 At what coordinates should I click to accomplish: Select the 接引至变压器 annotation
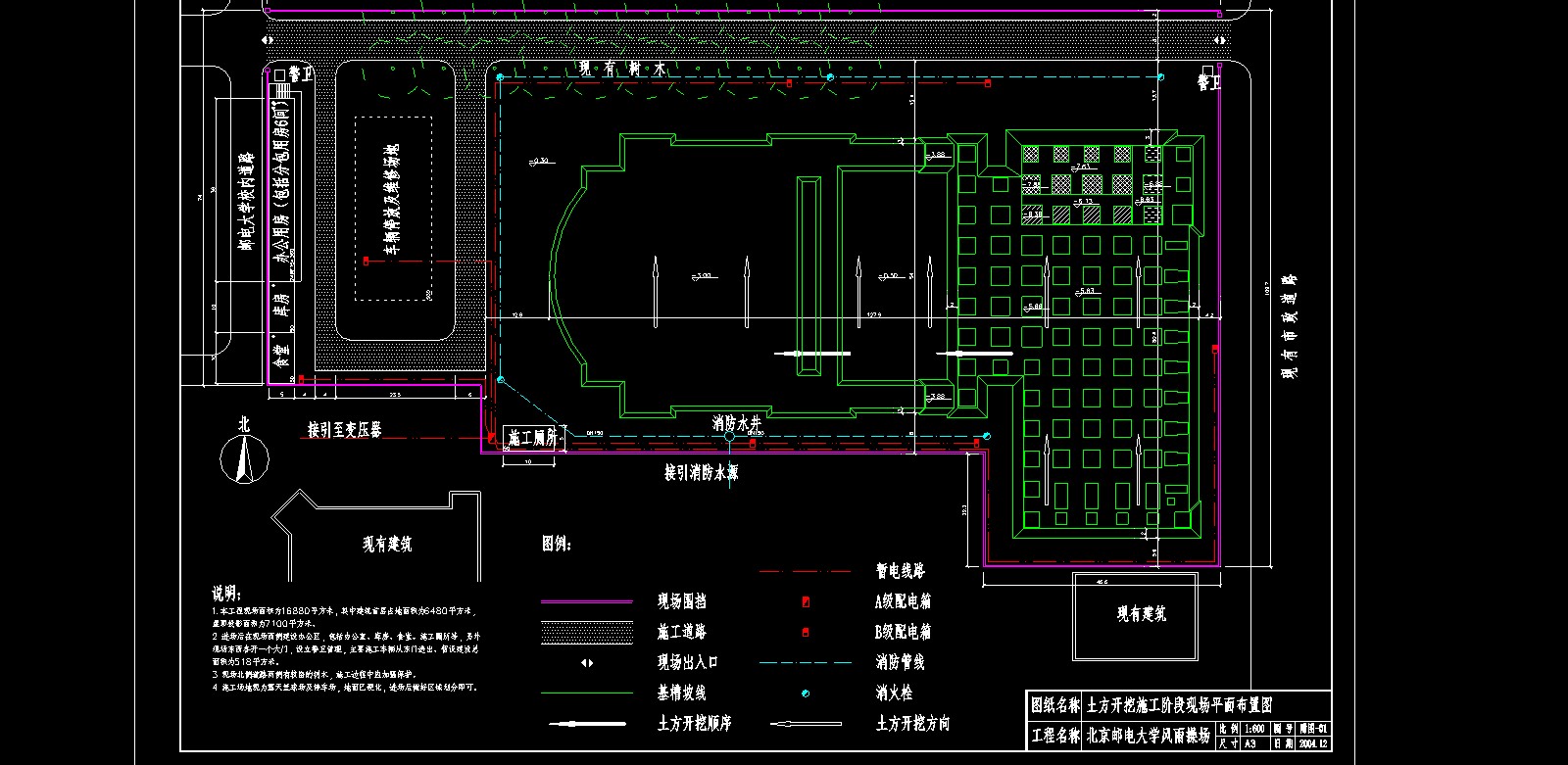(344, 429)
